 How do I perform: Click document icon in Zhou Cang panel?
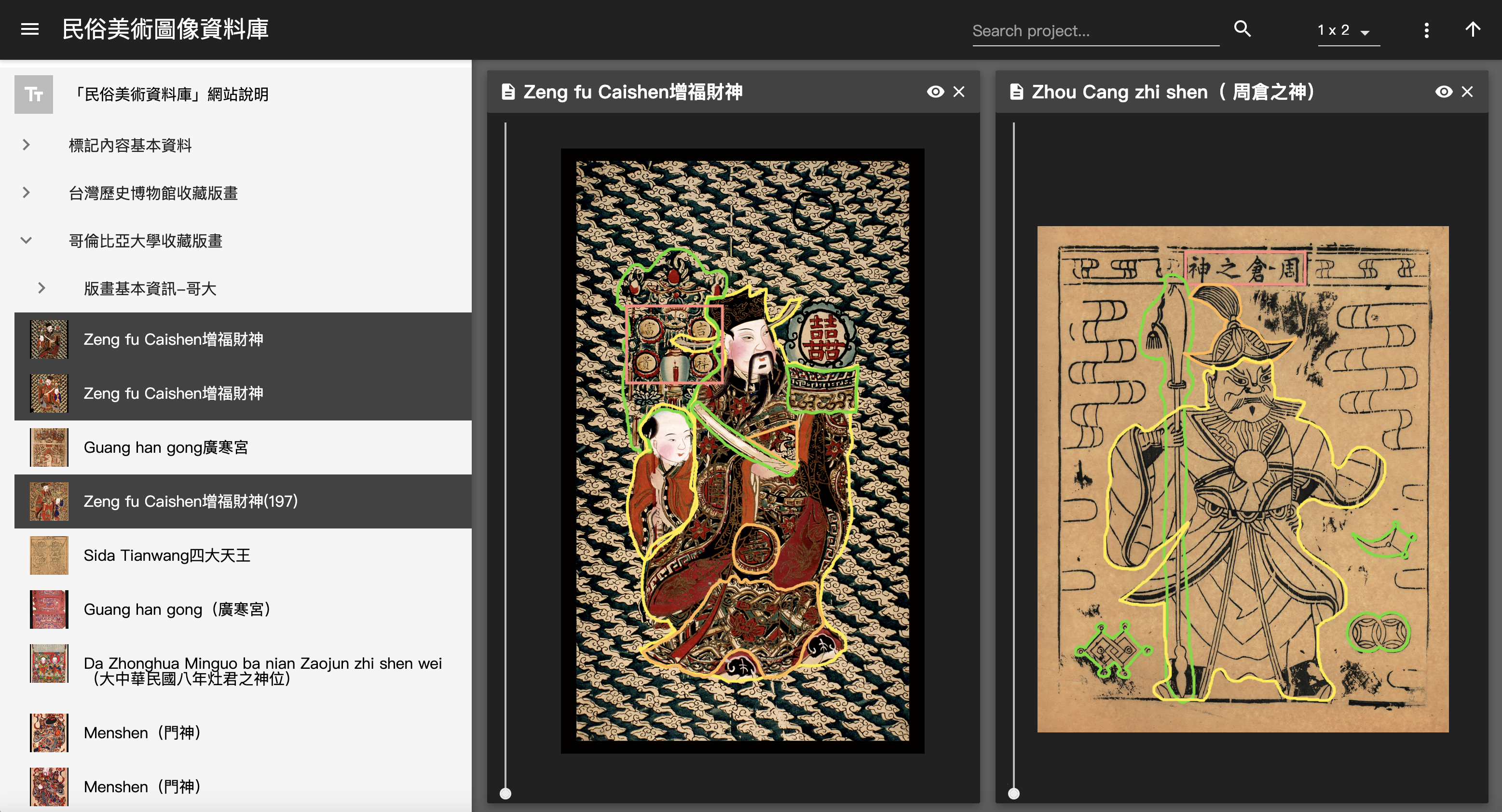click(1016, 92)
